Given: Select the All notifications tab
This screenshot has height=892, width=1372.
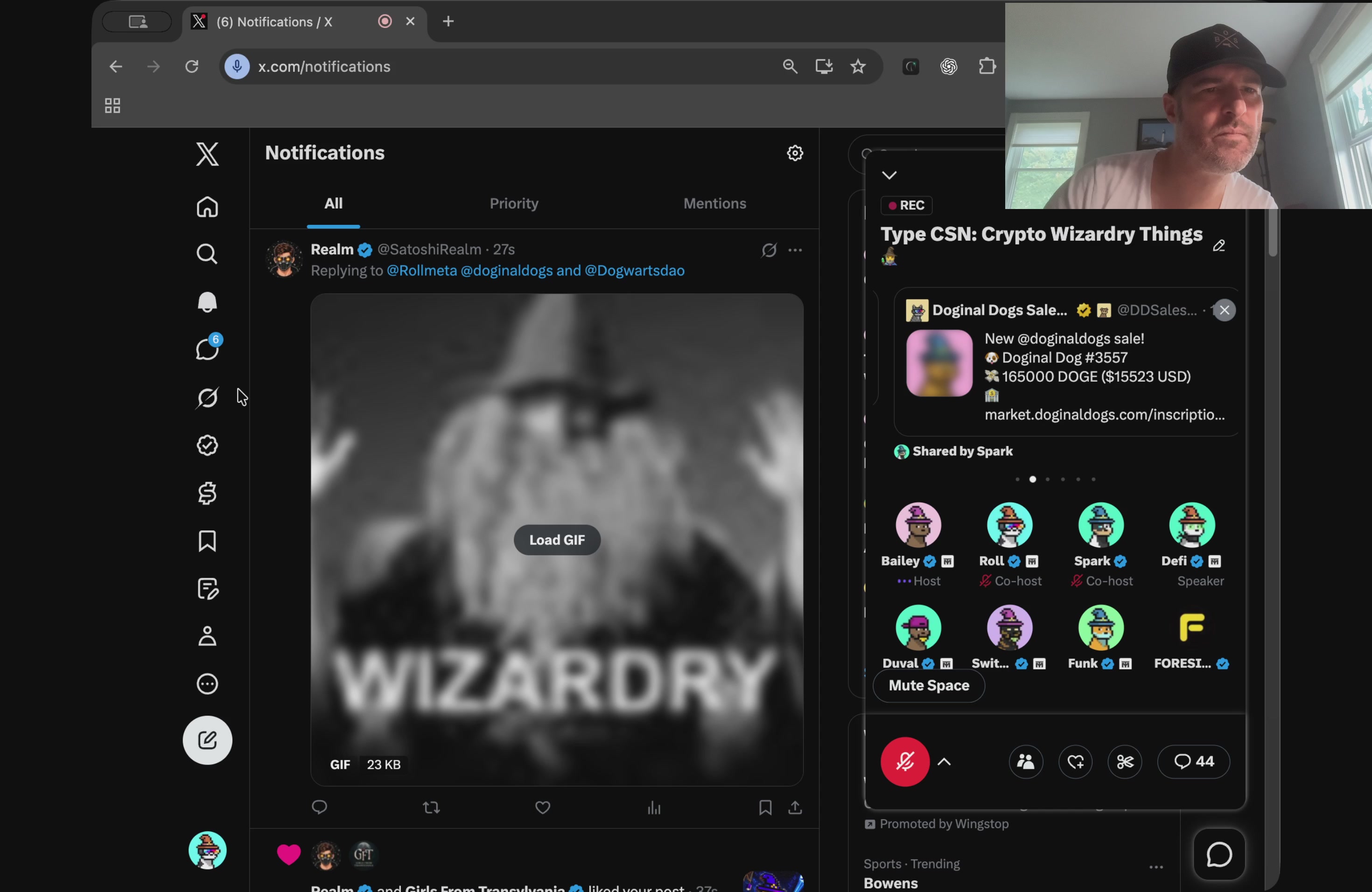Looking at the screenshot, I should (x=333, y=203).
